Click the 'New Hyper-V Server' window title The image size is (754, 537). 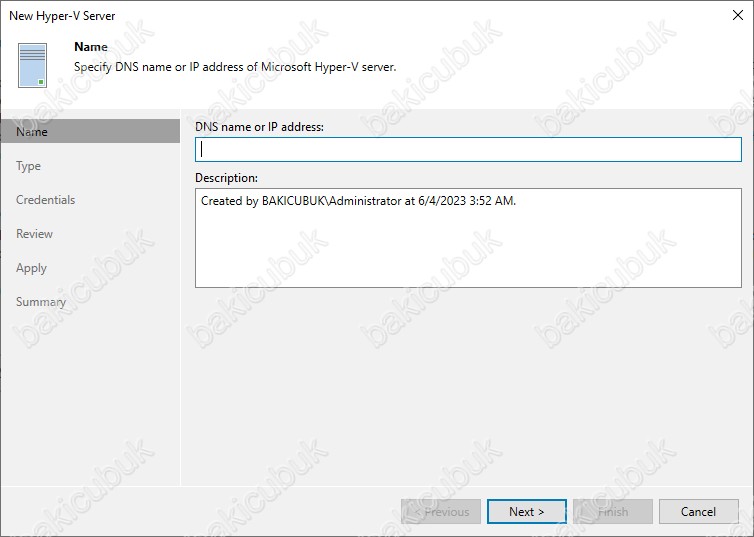tap(63, 16)
